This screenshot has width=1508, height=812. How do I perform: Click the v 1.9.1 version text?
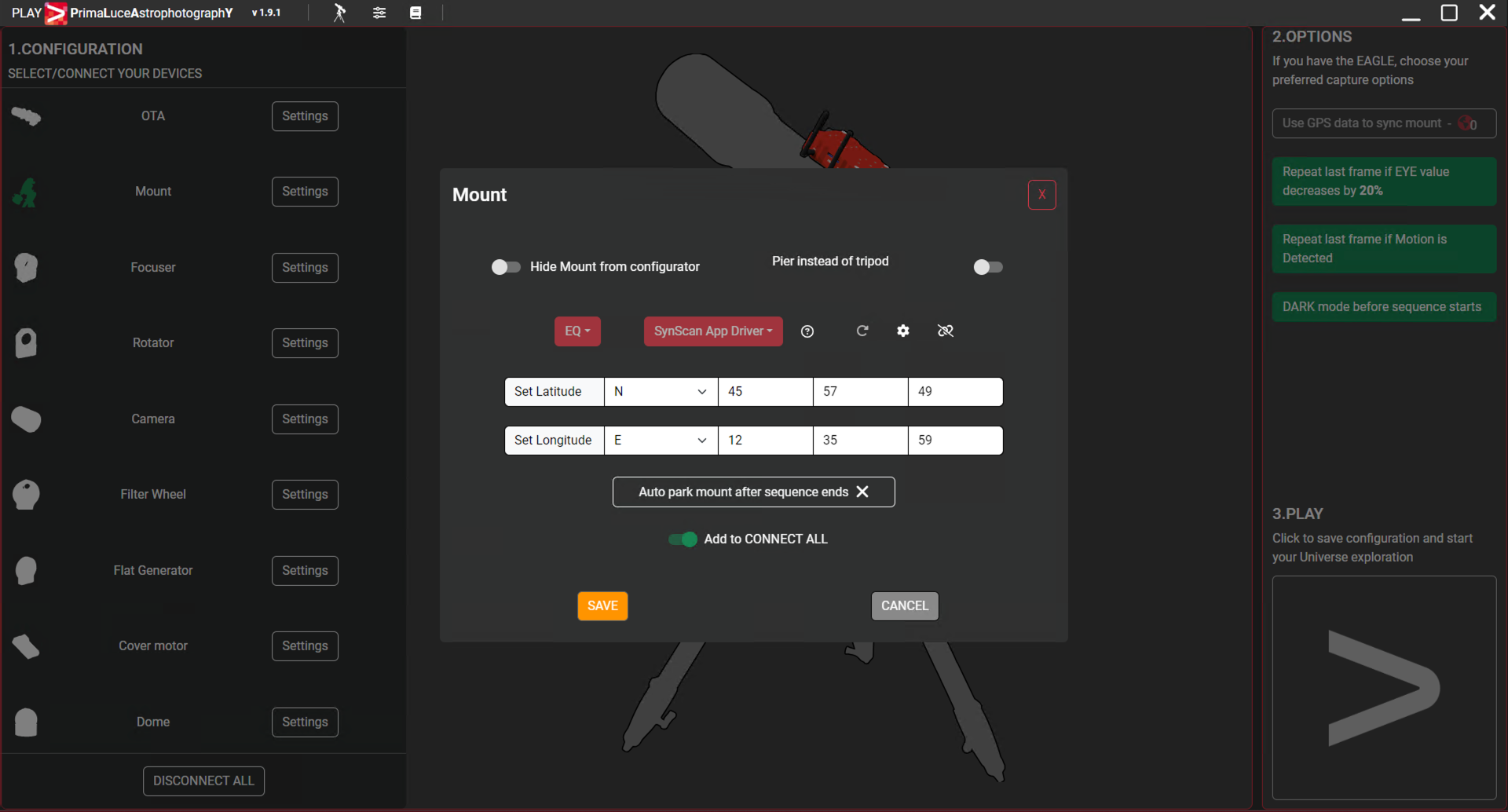click(x=266, y=13)
